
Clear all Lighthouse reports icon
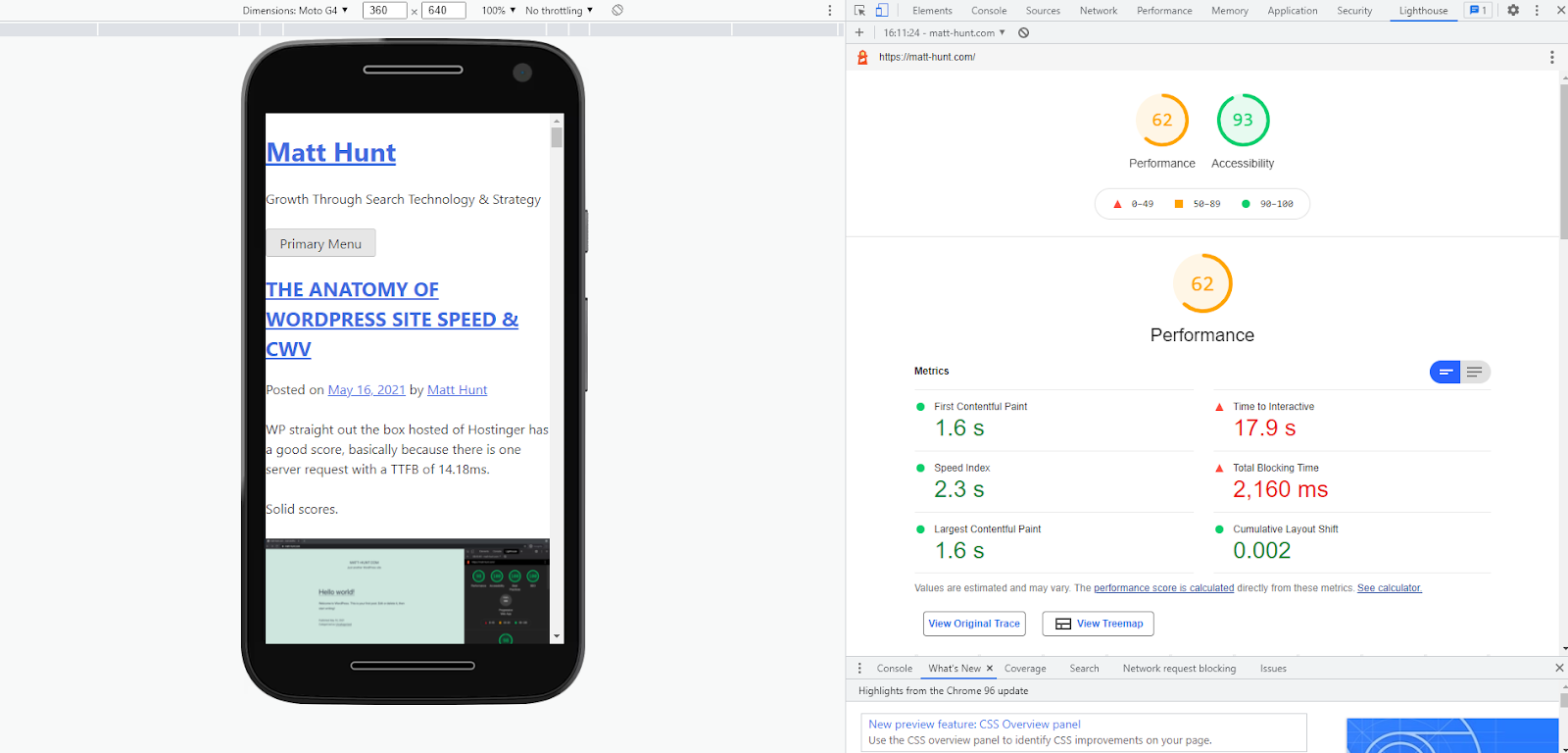[1023, 32]
